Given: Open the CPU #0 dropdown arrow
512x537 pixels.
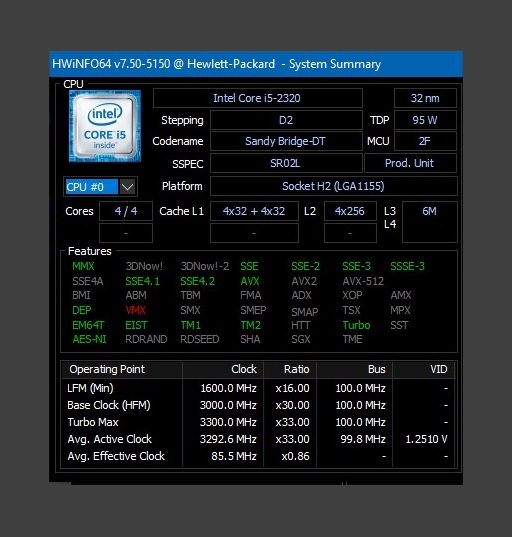Looking at the screenshot, I should point(127,187).
